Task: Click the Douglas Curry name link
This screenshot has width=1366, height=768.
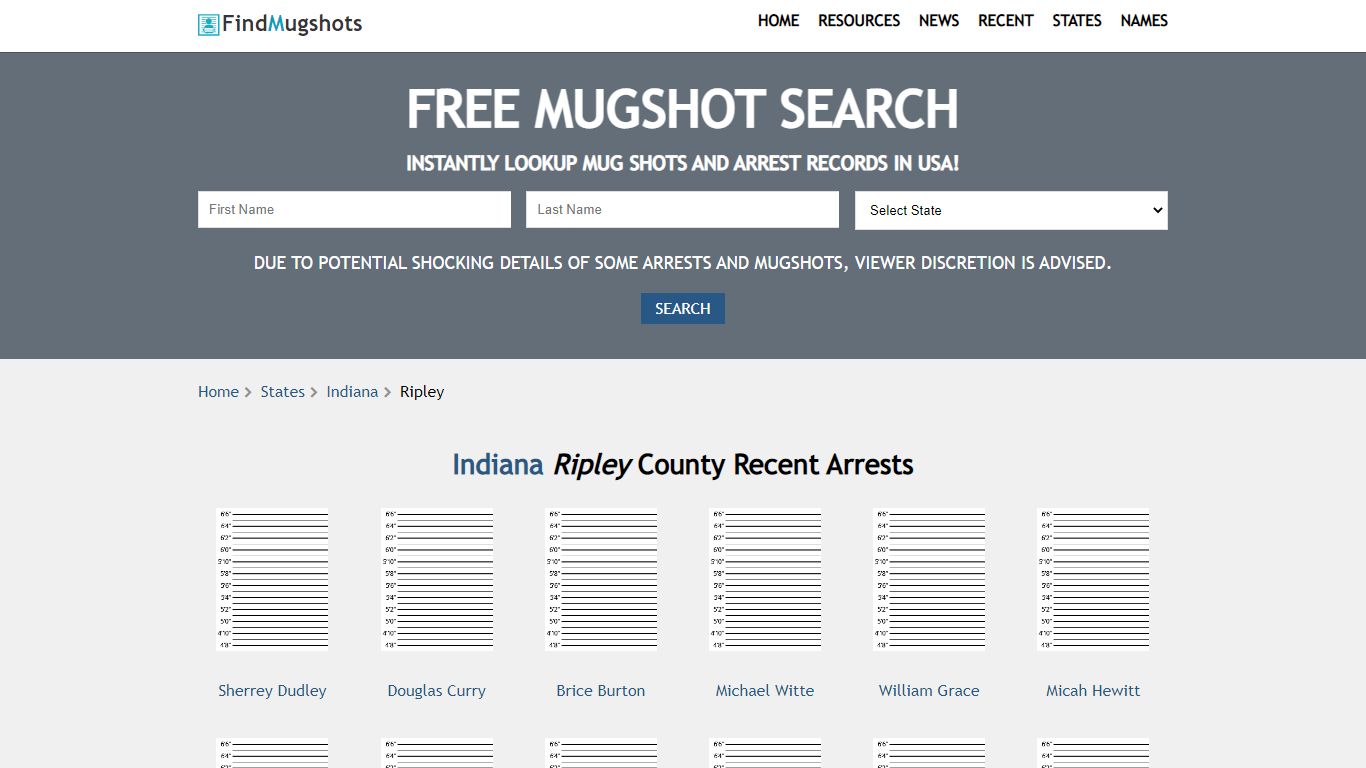Action: pos(437,691)
